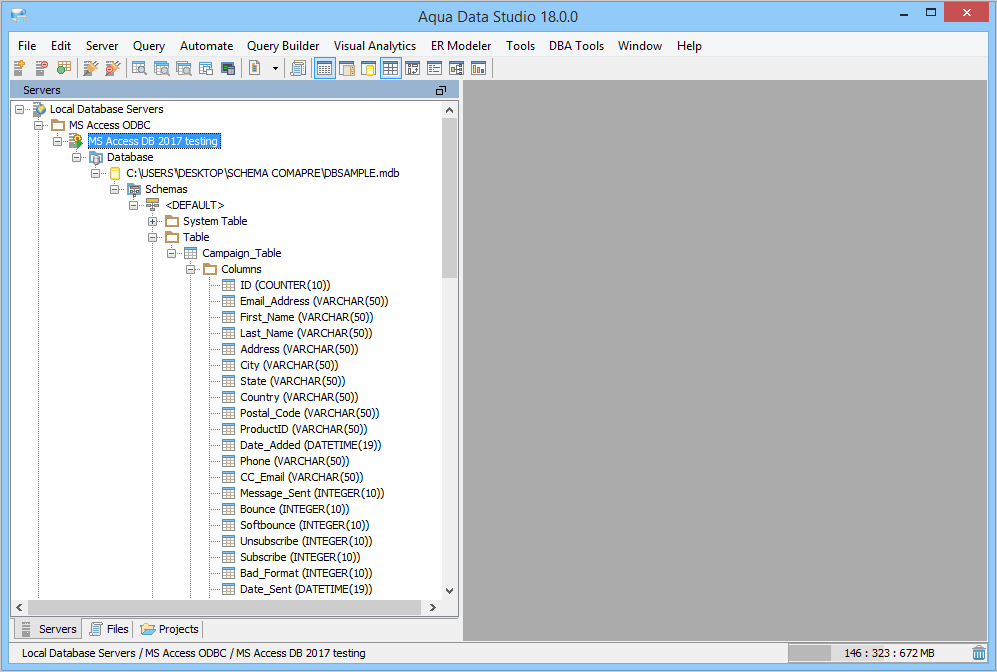Click the new document toolbar icon
This screenshot has width=997, height=672.
(255, 68)
